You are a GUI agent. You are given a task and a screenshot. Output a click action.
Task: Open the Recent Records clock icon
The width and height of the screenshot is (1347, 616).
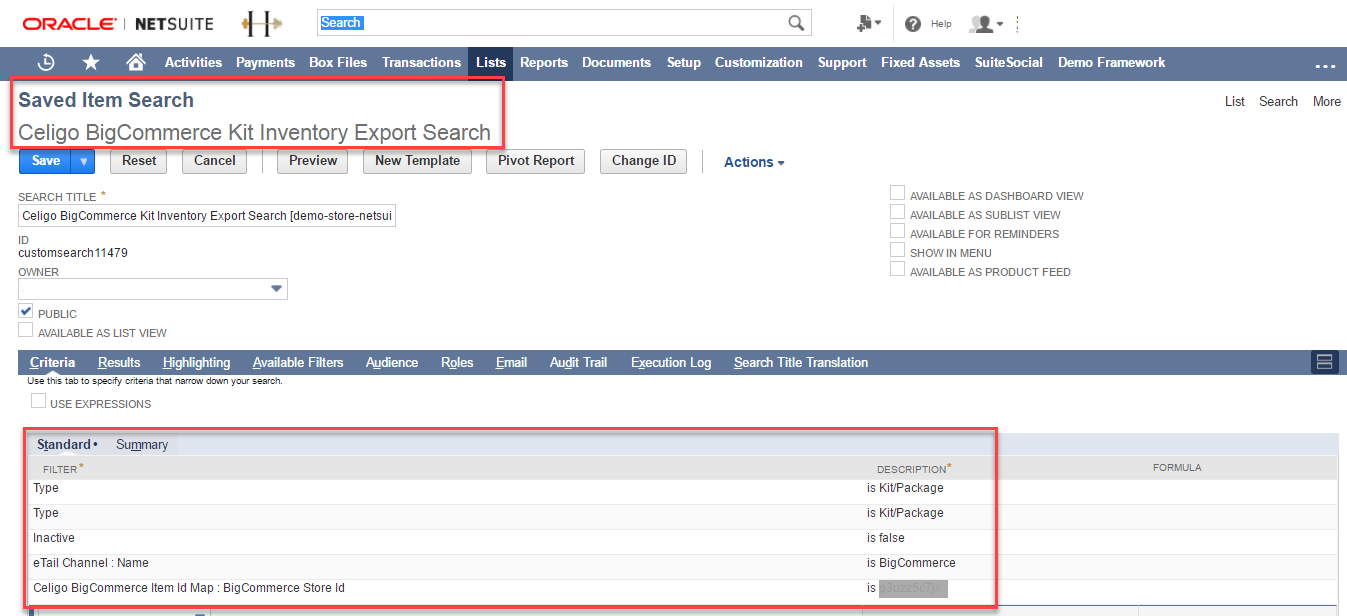pyautogui.click(x=46, y=62)
